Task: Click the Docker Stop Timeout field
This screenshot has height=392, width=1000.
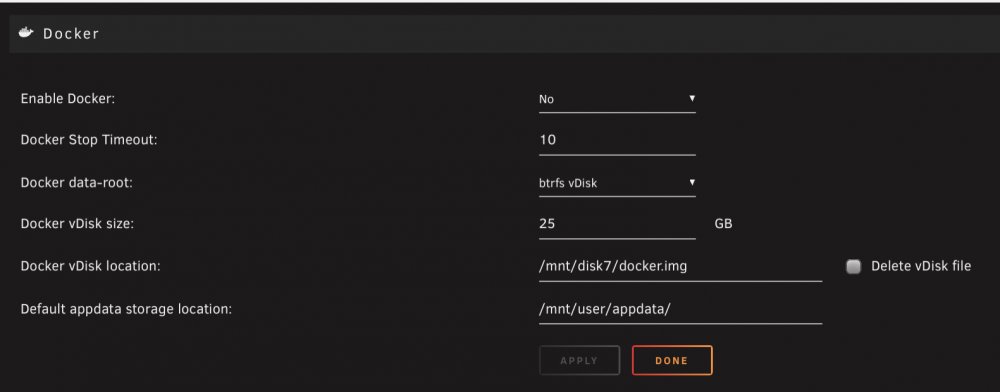Action: [x=617, y=140]
